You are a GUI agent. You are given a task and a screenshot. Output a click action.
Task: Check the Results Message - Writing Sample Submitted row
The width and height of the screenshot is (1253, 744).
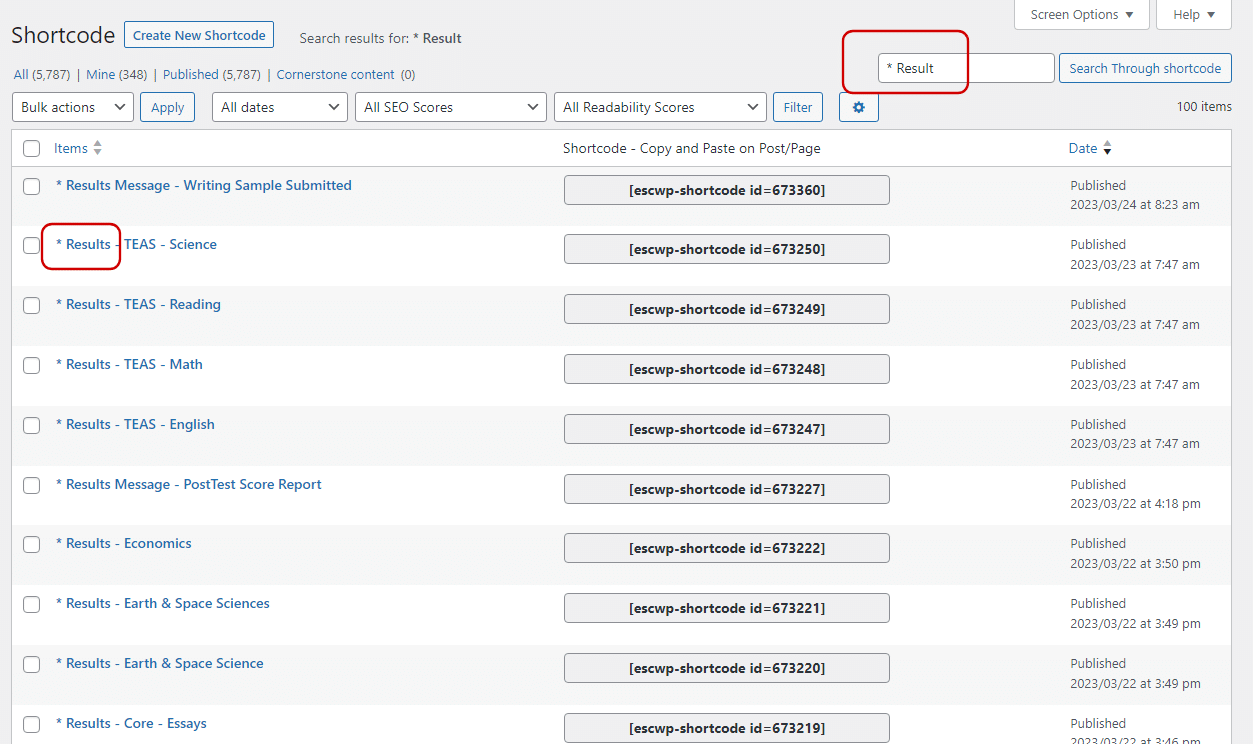(x=32, y=186)
